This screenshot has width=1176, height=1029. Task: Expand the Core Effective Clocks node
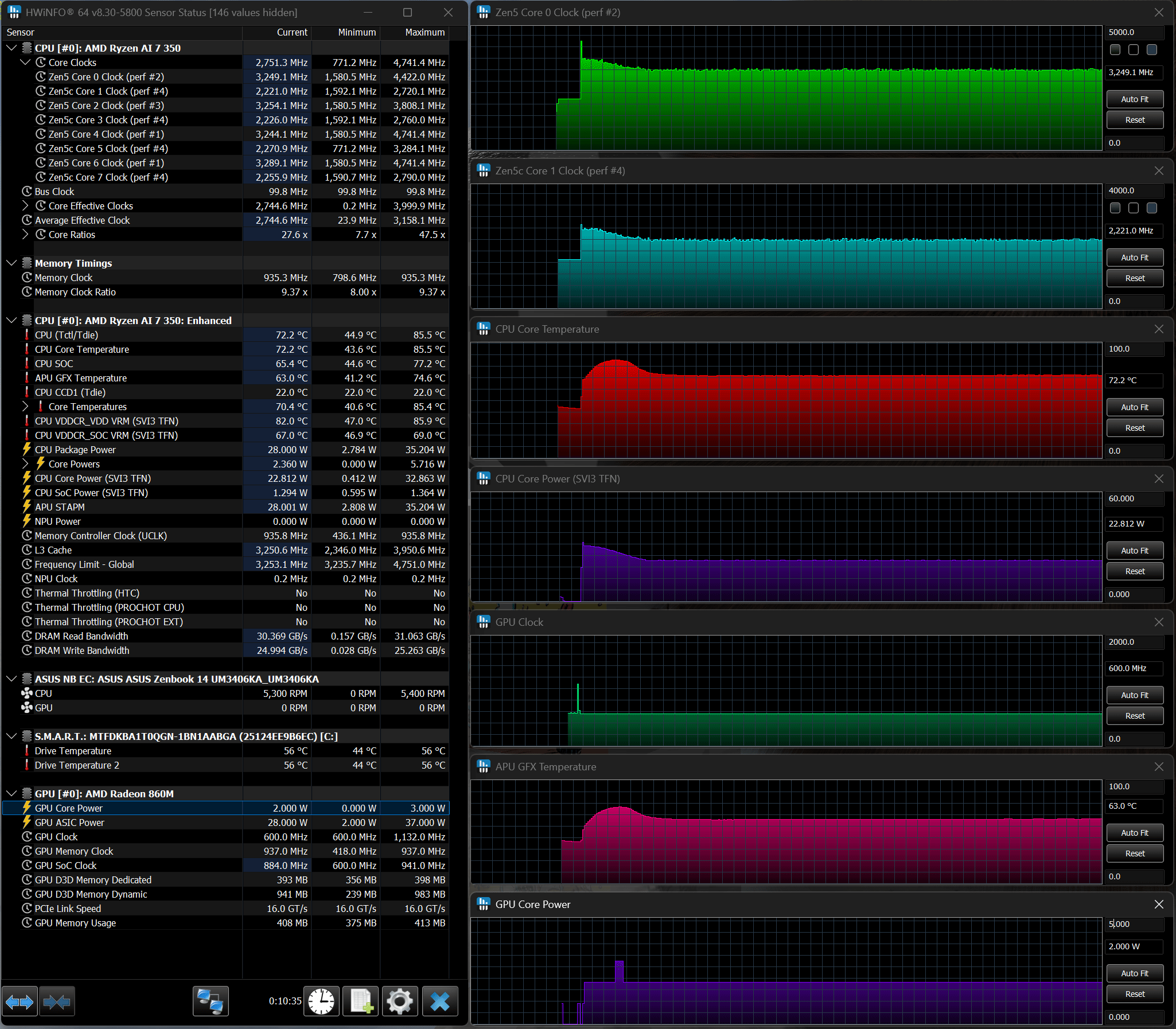tap(25, 205)
